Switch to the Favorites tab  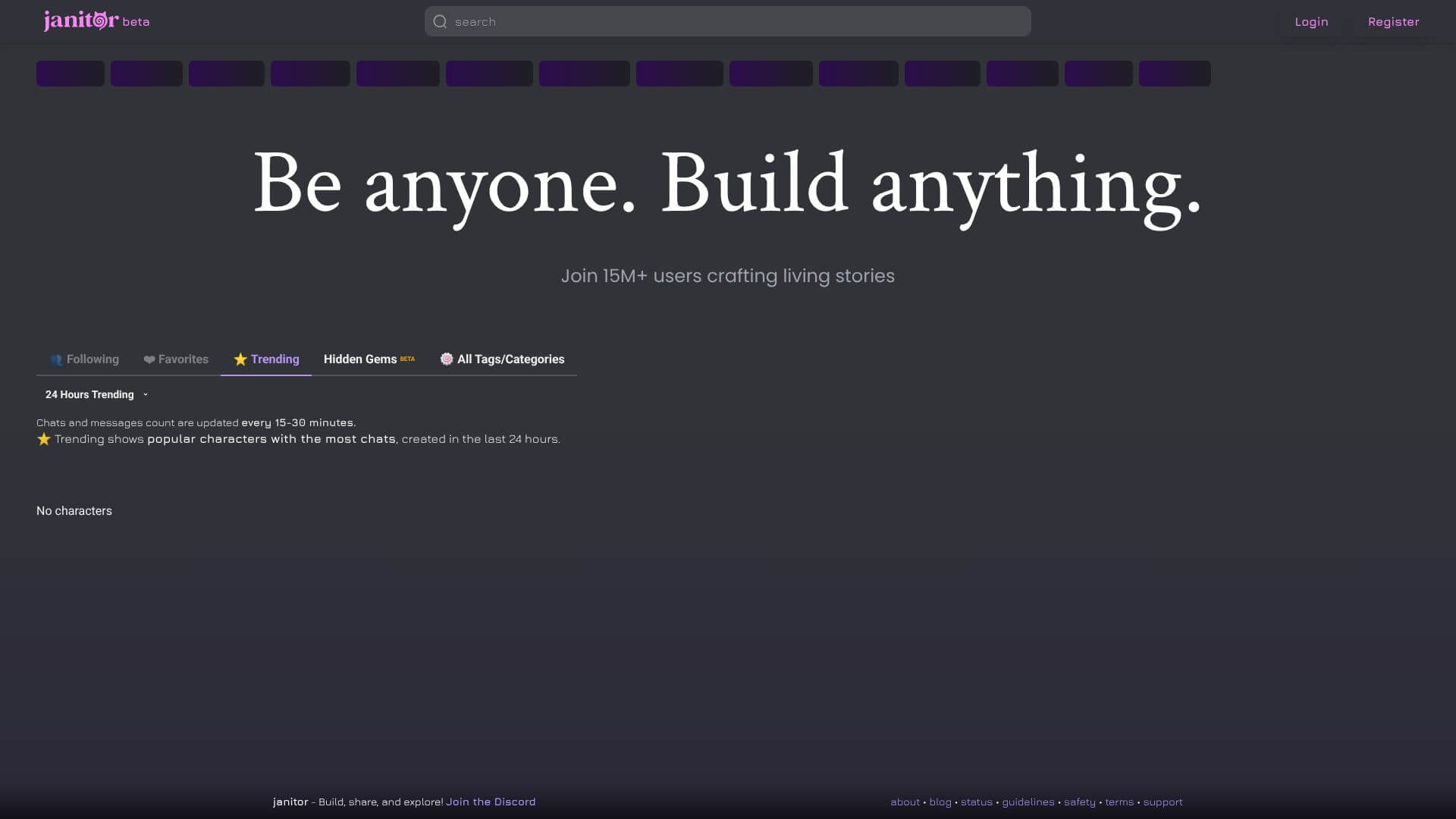182,359
